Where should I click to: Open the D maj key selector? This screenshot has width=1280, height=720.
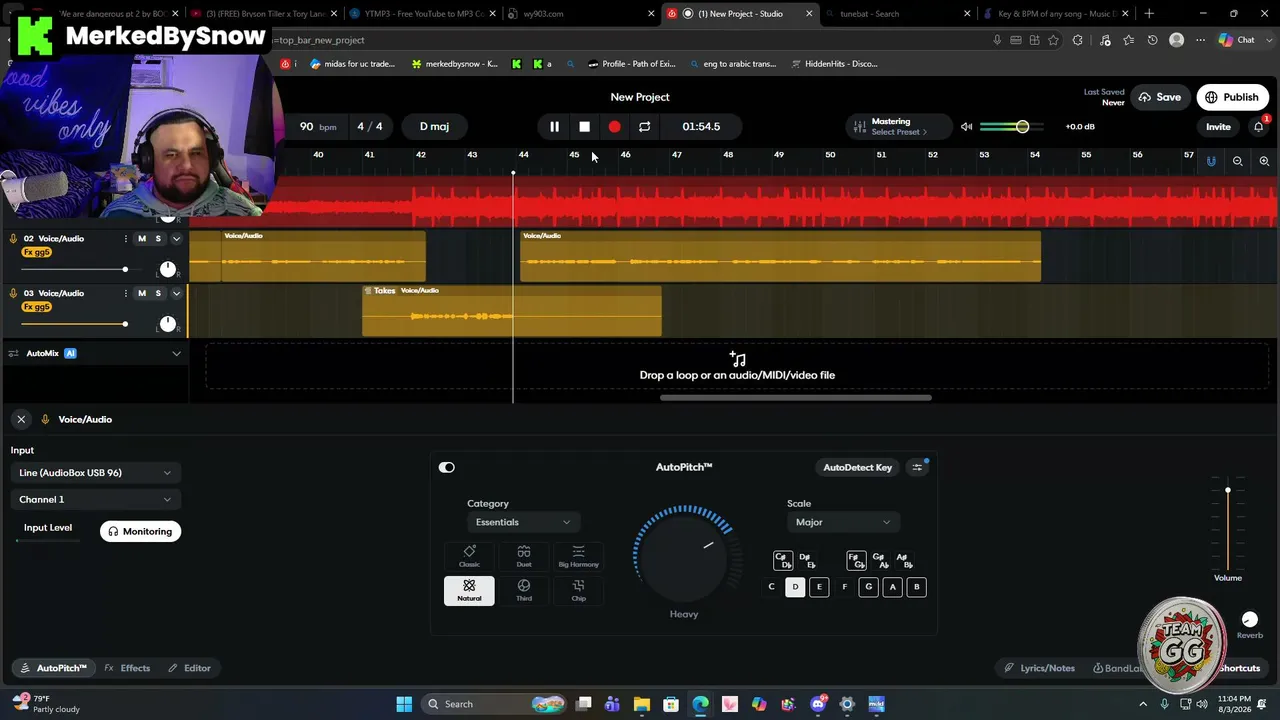[434, 127]
